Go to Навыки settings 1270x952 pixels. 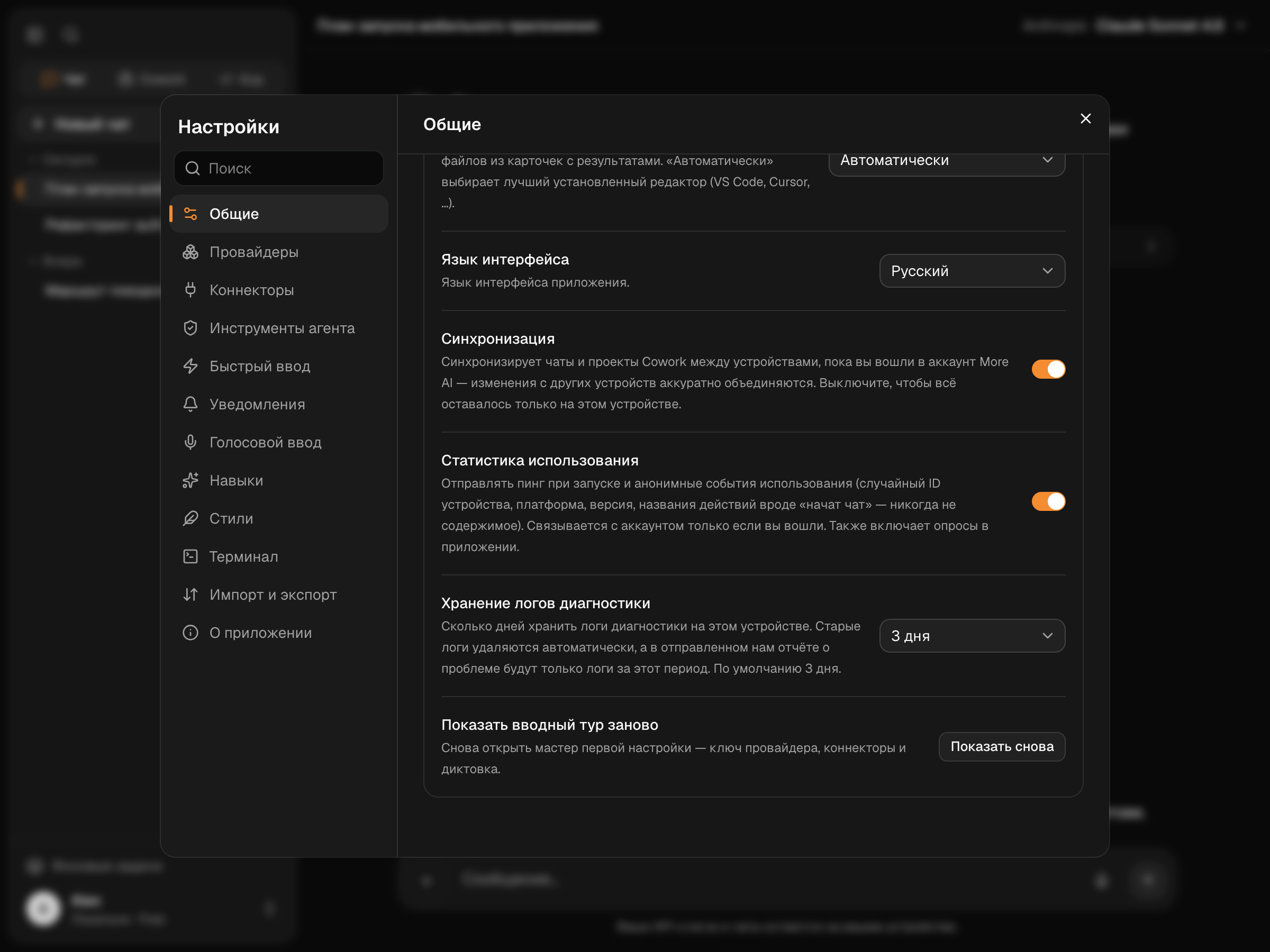click(x=278, y=480)
